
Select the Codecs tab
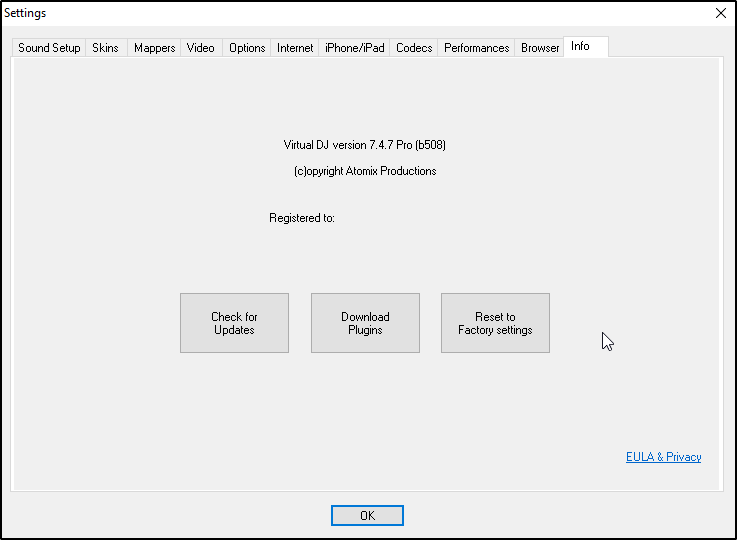(x=414, y=48)
